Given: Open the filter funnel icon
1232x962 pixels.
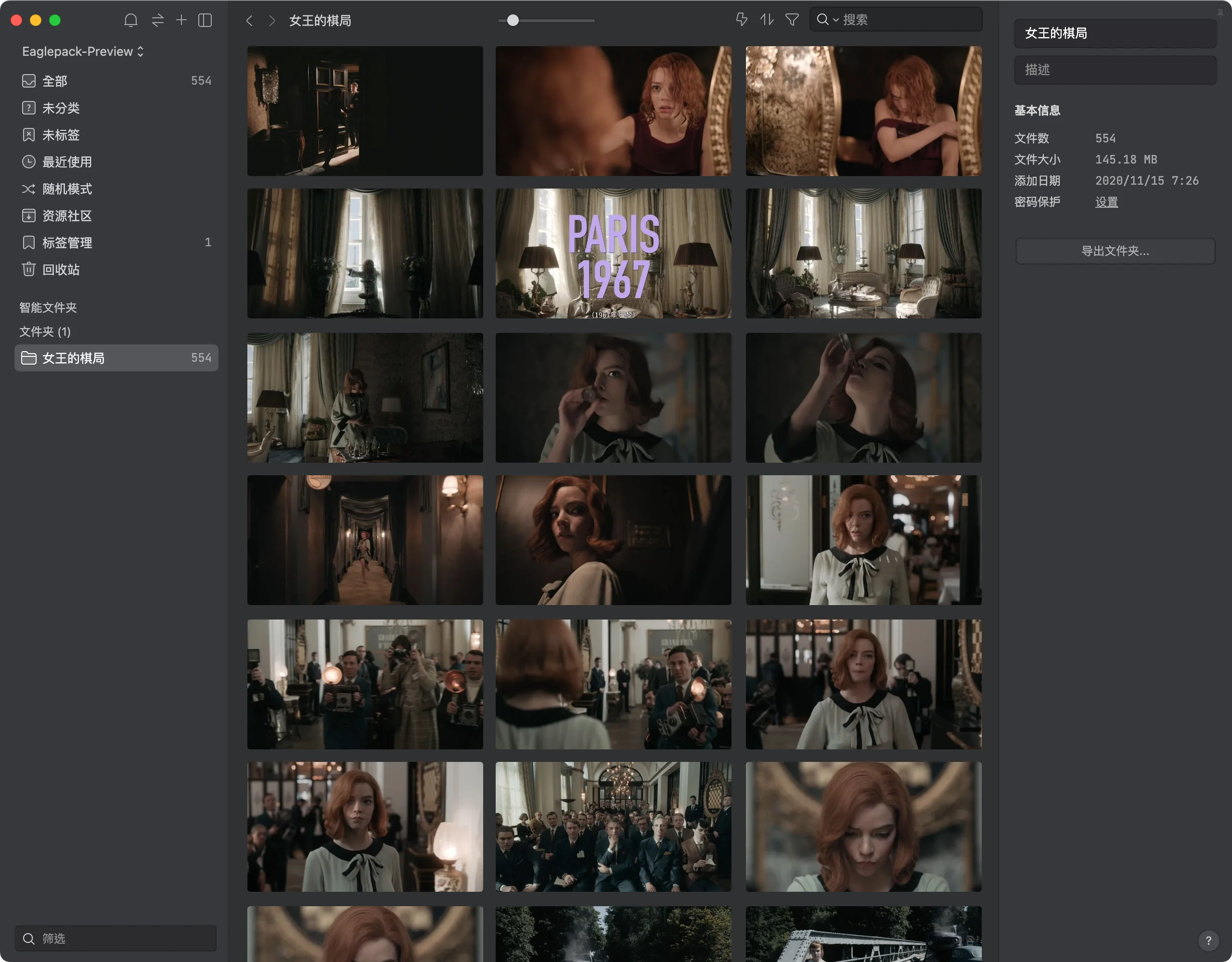Looking at the screenshot, I should pos(792,20).
